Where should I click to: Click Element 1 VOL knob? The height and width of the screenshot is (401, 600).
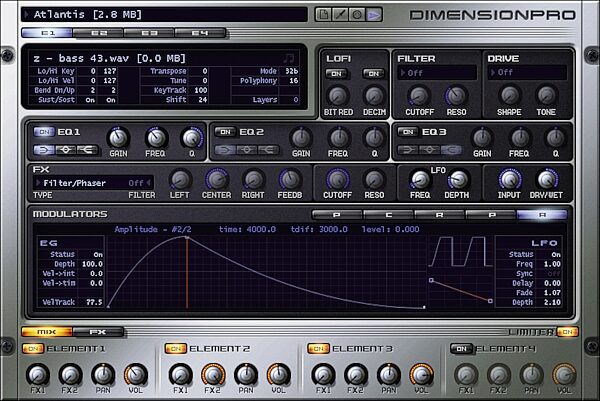point(135,375)
